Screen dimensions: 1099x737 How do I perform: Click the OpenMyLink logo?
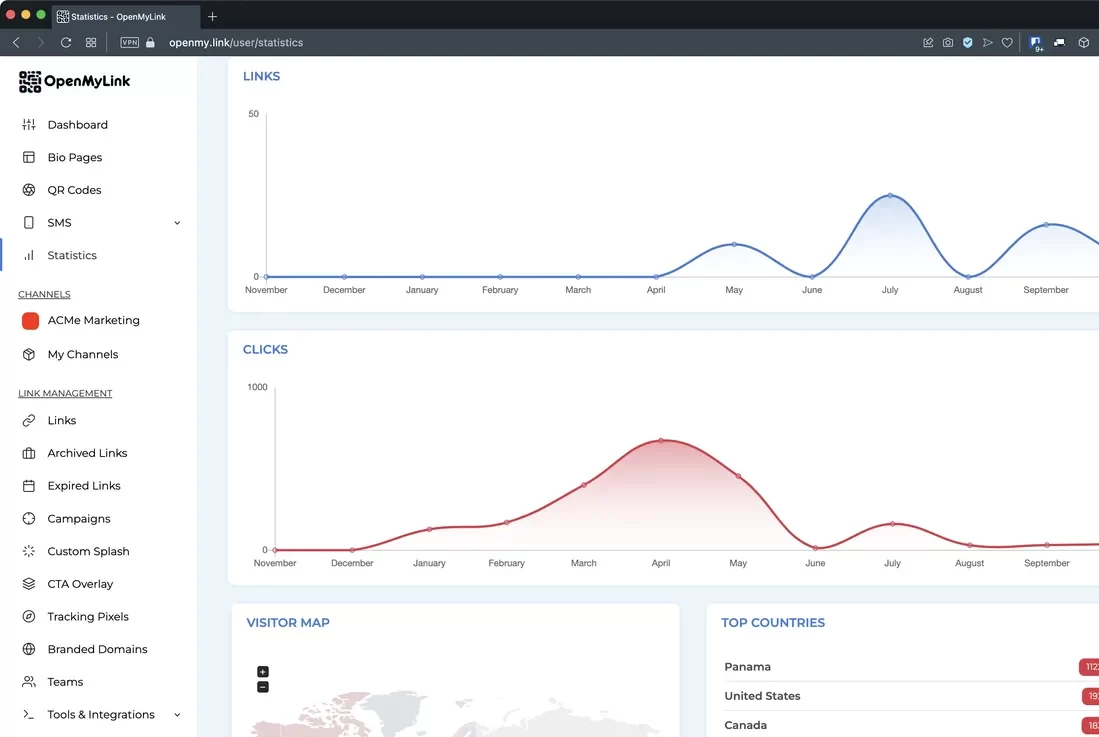[74, 81]
